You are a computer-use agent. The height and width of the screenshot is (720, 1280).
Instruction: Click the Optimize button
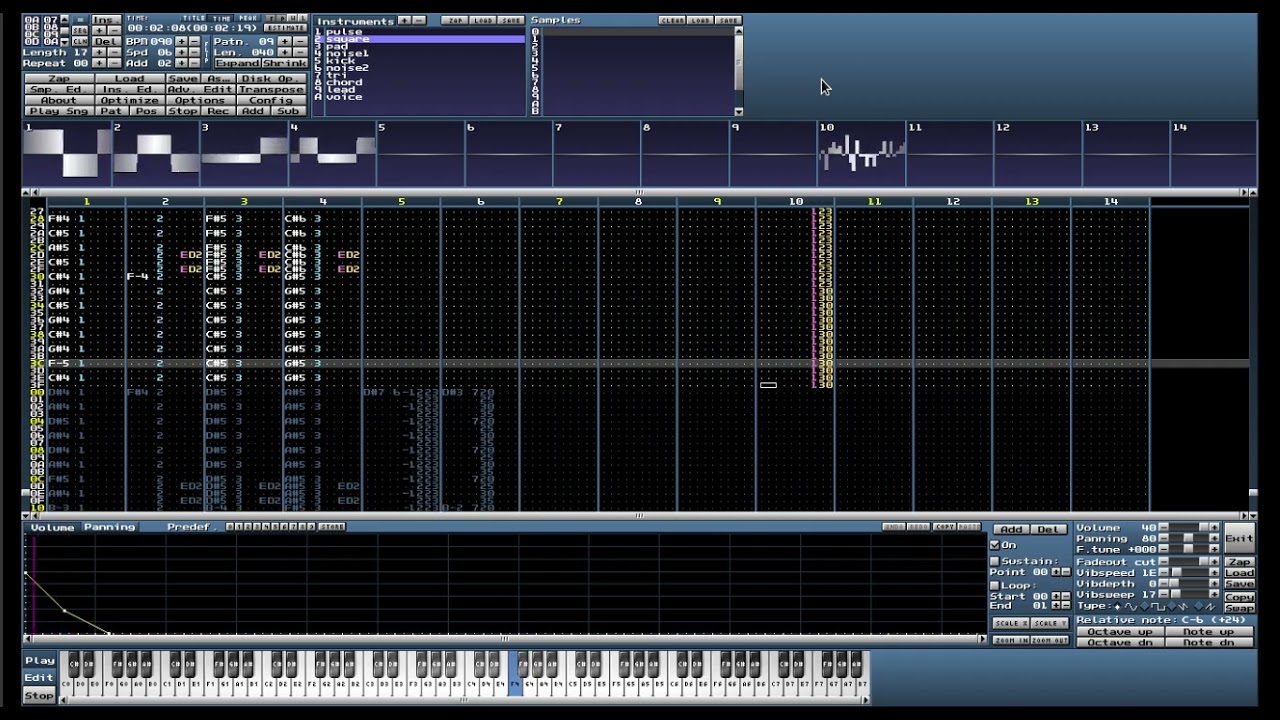[x=130, y=100]
